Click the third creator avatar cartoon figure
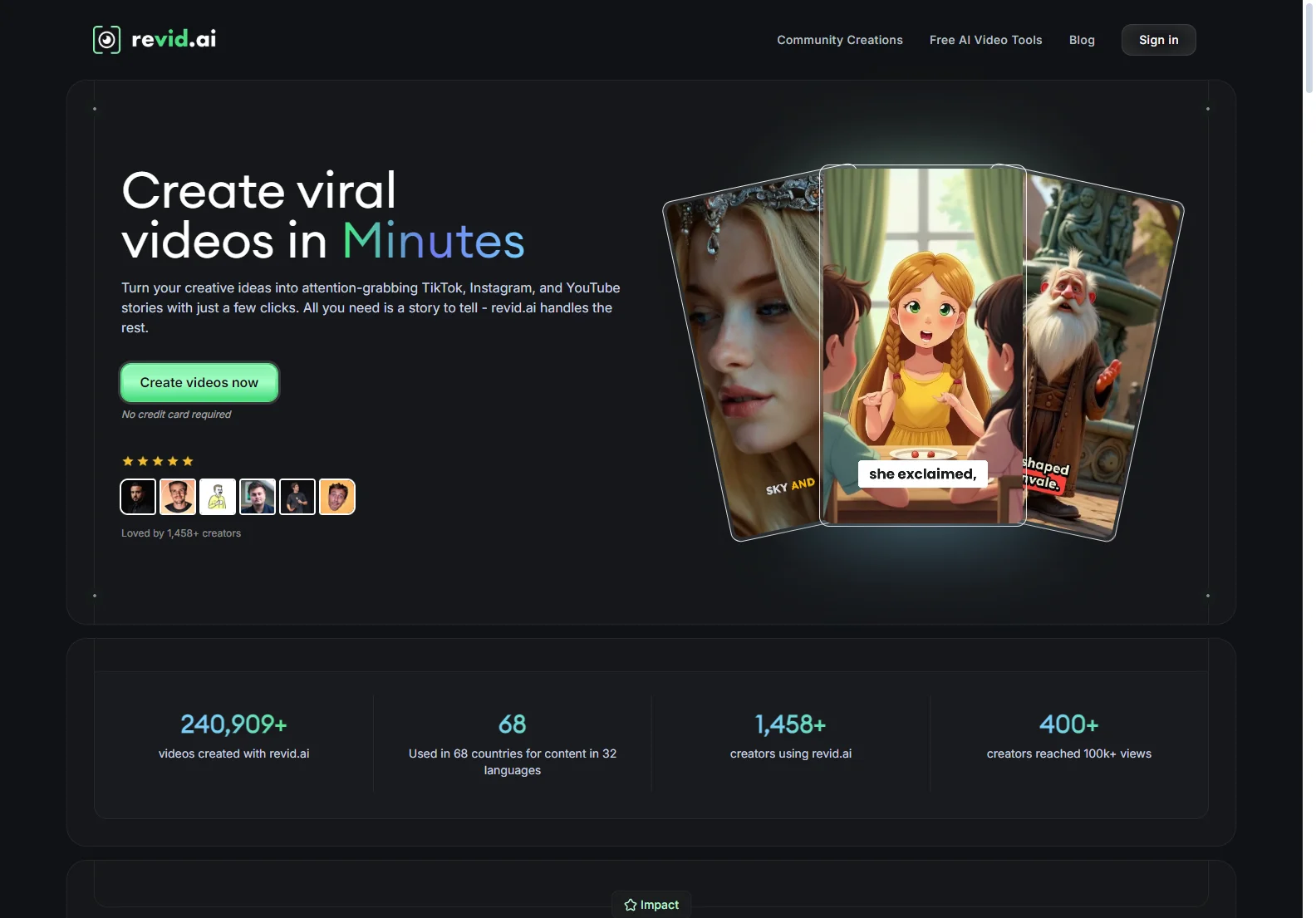Image resolution: width=1316 pixels, height=918 pixels. (218, 497)
